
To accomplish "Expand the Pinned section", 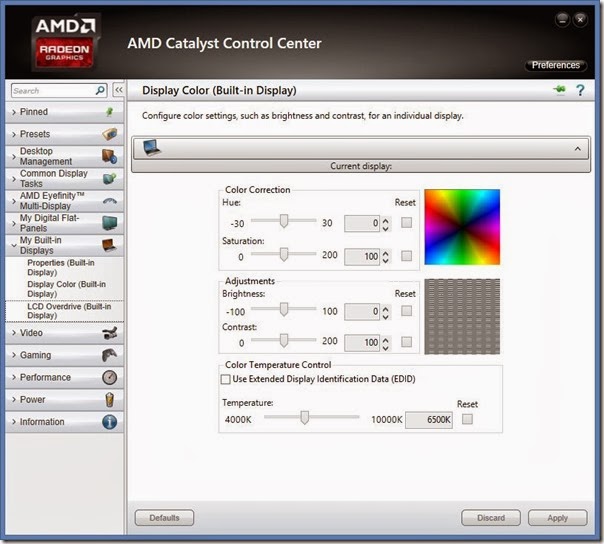I will [14, 112].
